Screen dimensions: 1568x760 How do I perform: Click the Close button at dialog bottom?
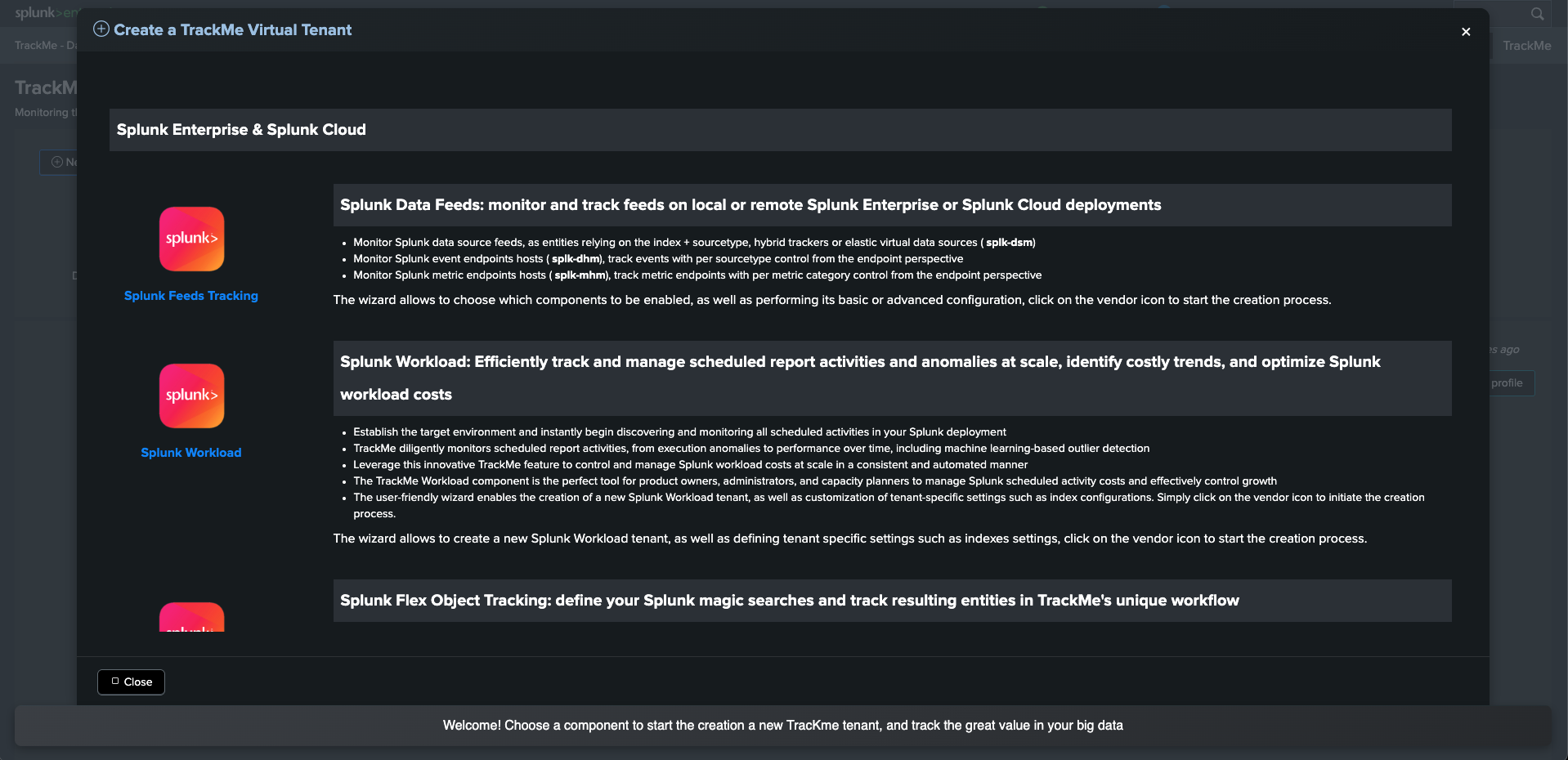pos(131,682)
